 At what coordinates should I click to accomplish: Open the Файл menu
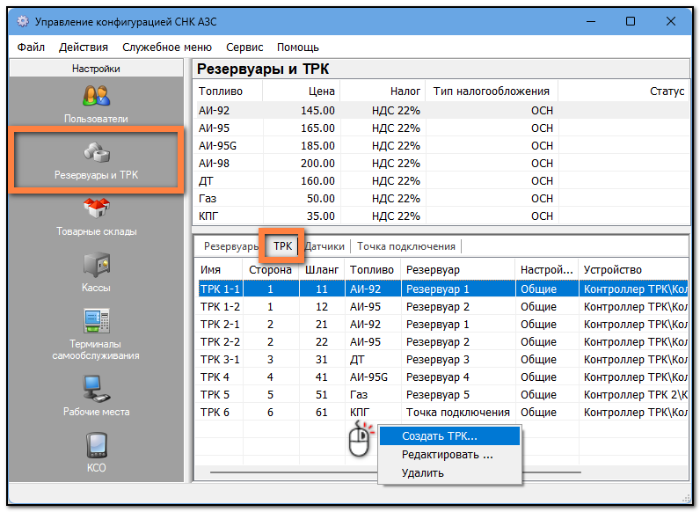tap(31, 47)
